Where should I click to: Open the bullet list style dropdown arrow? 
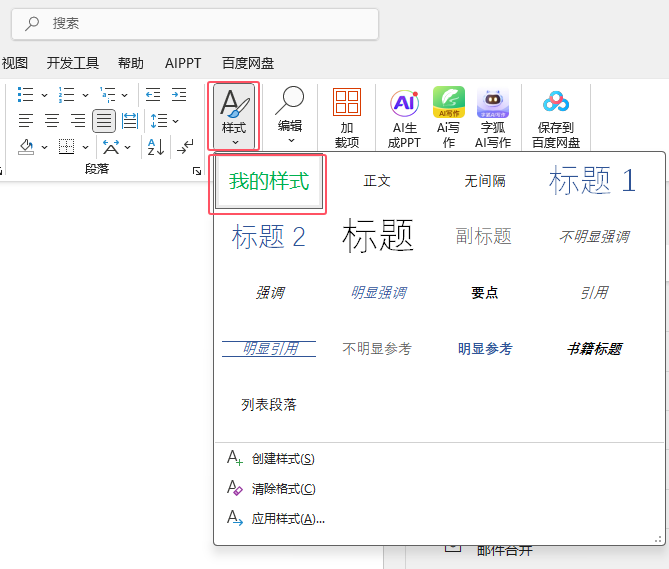44,95
